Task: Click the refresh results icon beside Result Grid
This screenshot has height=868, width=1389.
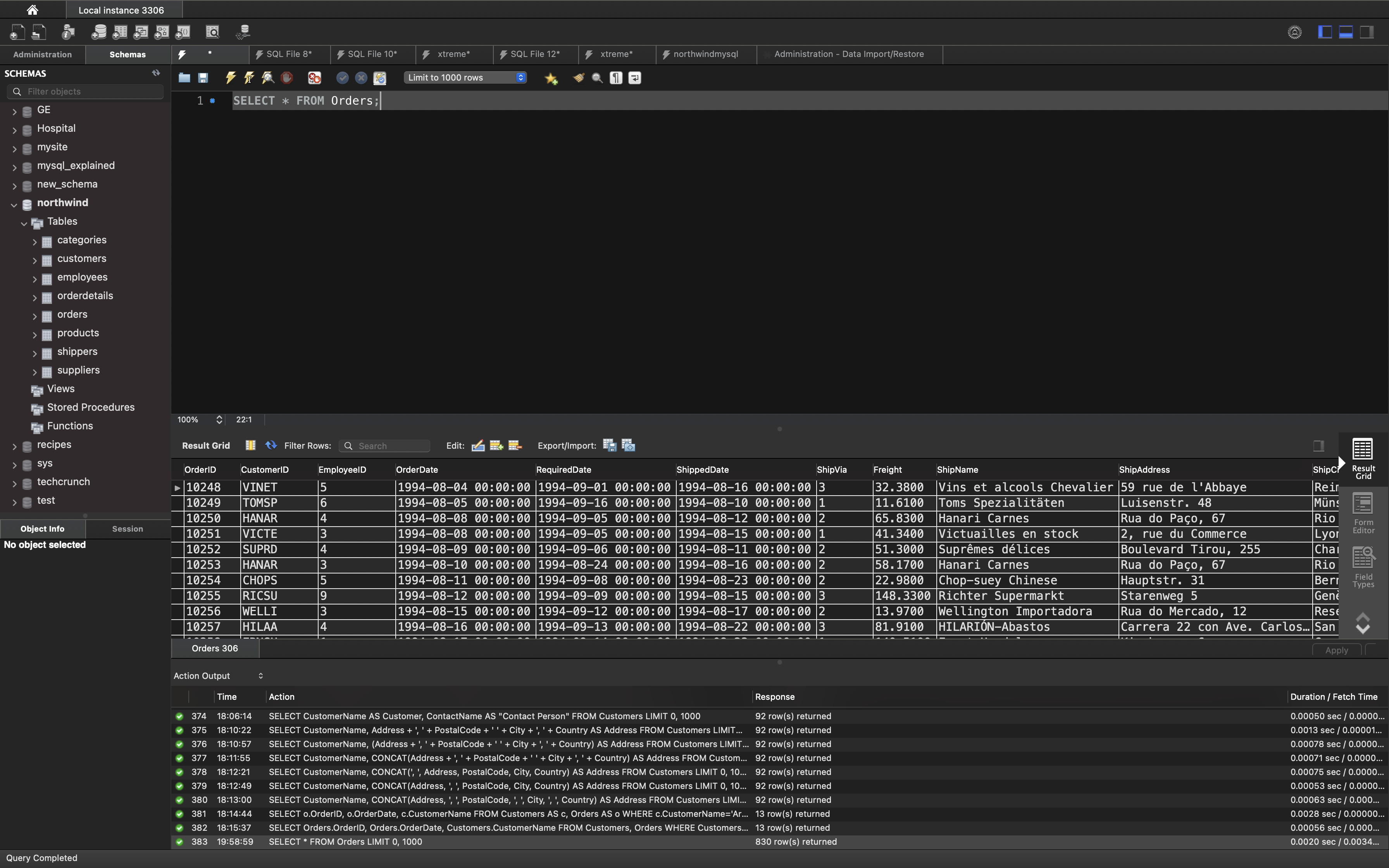Action: (271, 446)
